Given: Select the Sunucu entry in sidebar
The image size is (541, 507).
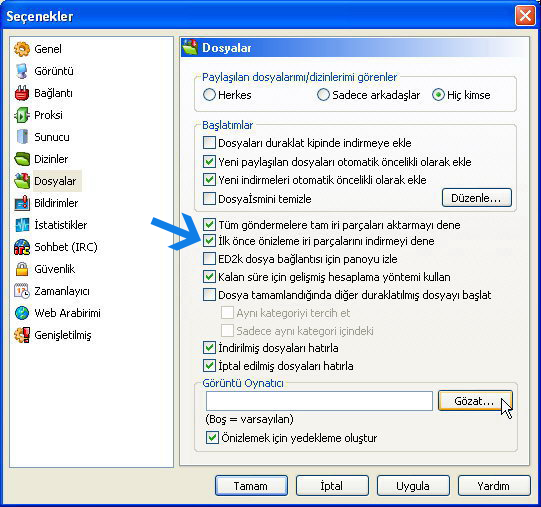Looking at the screenshot, I should pos(52,137).
